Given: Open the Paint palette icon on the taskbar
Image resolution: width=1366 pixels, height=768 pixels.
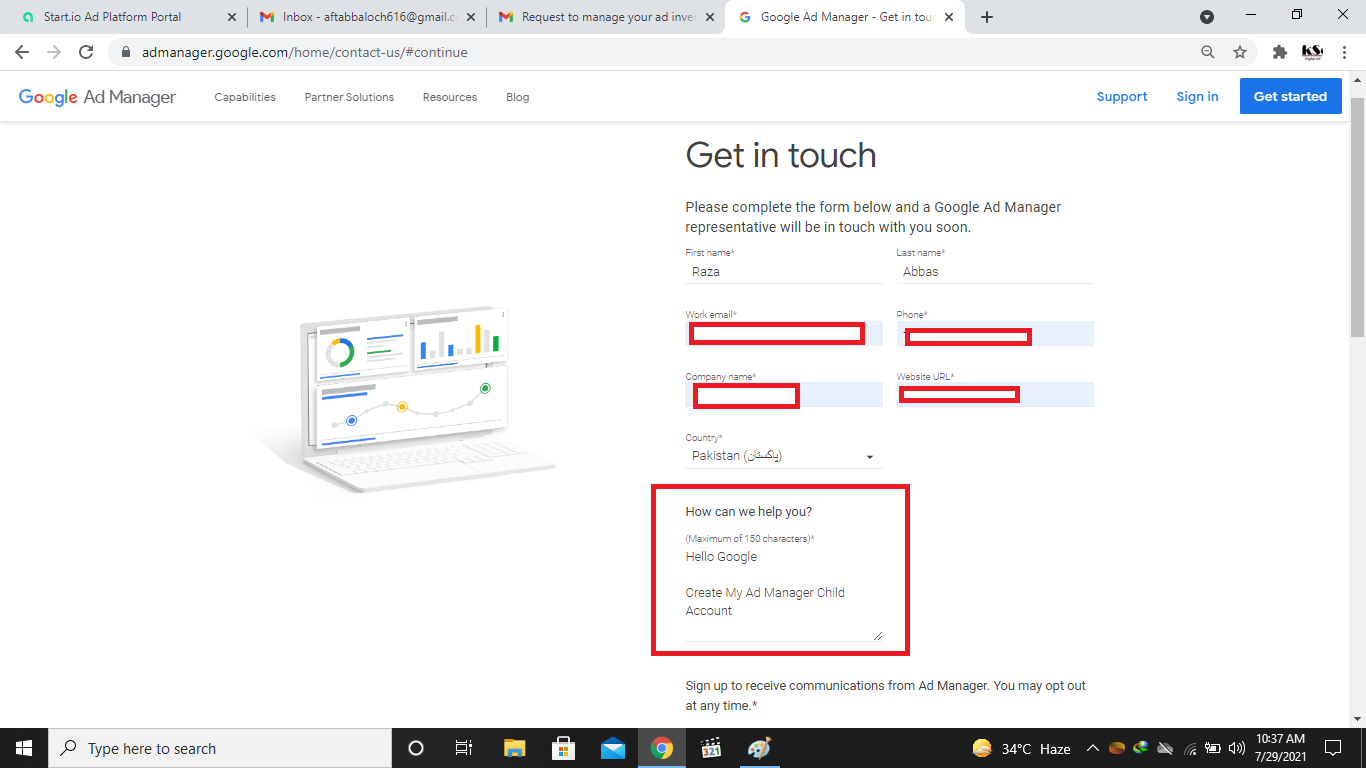Looking at the screenshot, I should pos(760,748).
